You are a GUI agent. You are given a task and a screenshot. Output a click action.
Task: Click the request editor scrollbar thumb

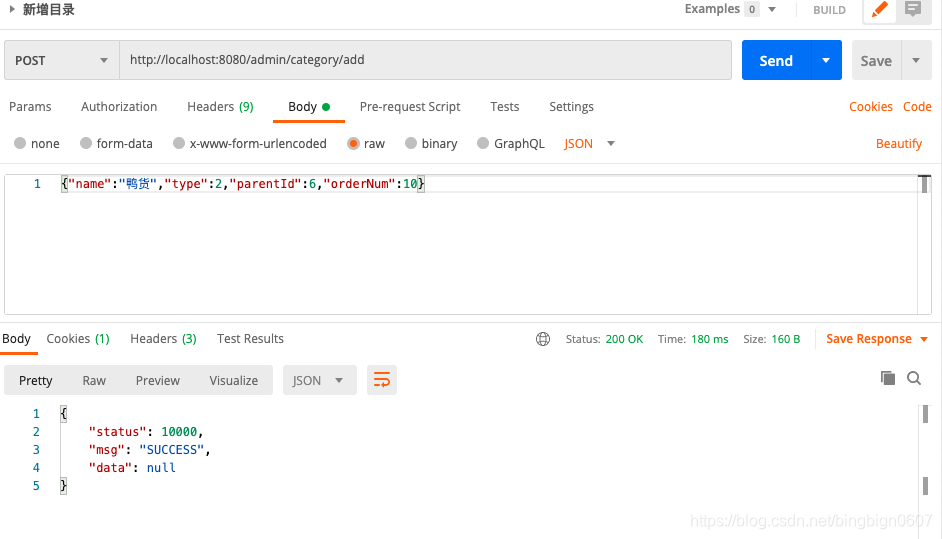pos(924,184)
